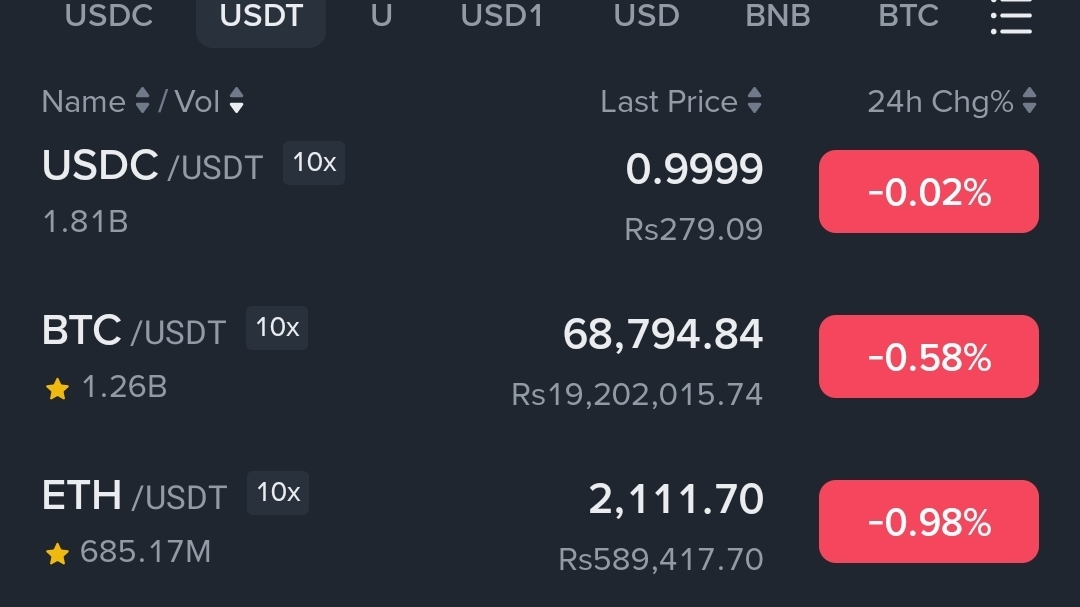This screenshot has height=607, width=1080.
Task: Switch to the USD1 tab
Action: (501, 17)
